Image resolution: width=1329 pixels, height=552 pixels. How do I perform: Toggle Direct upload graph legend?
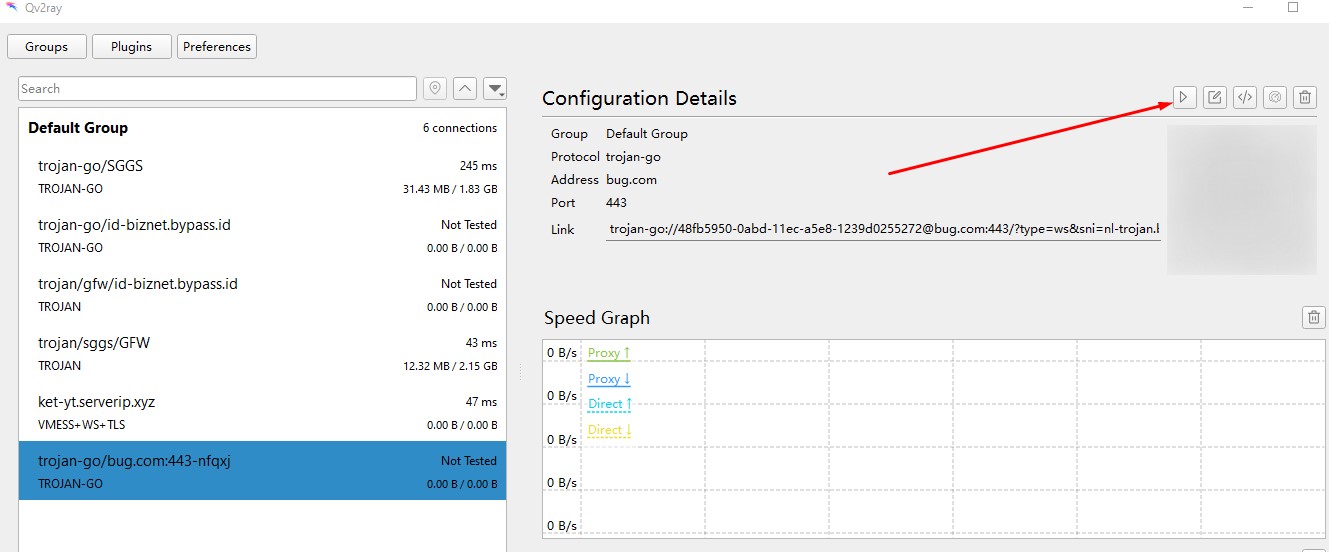[610, 404]
